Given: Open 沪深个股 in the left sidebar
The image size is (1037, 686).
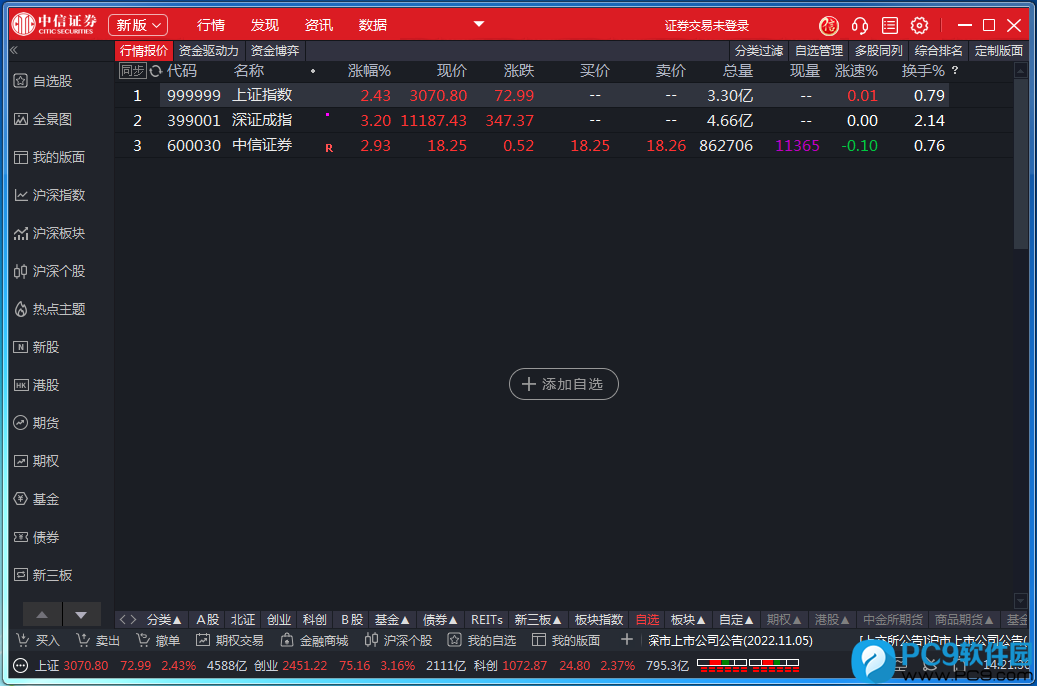Looking at the screenshot, I should pos(50,271).
